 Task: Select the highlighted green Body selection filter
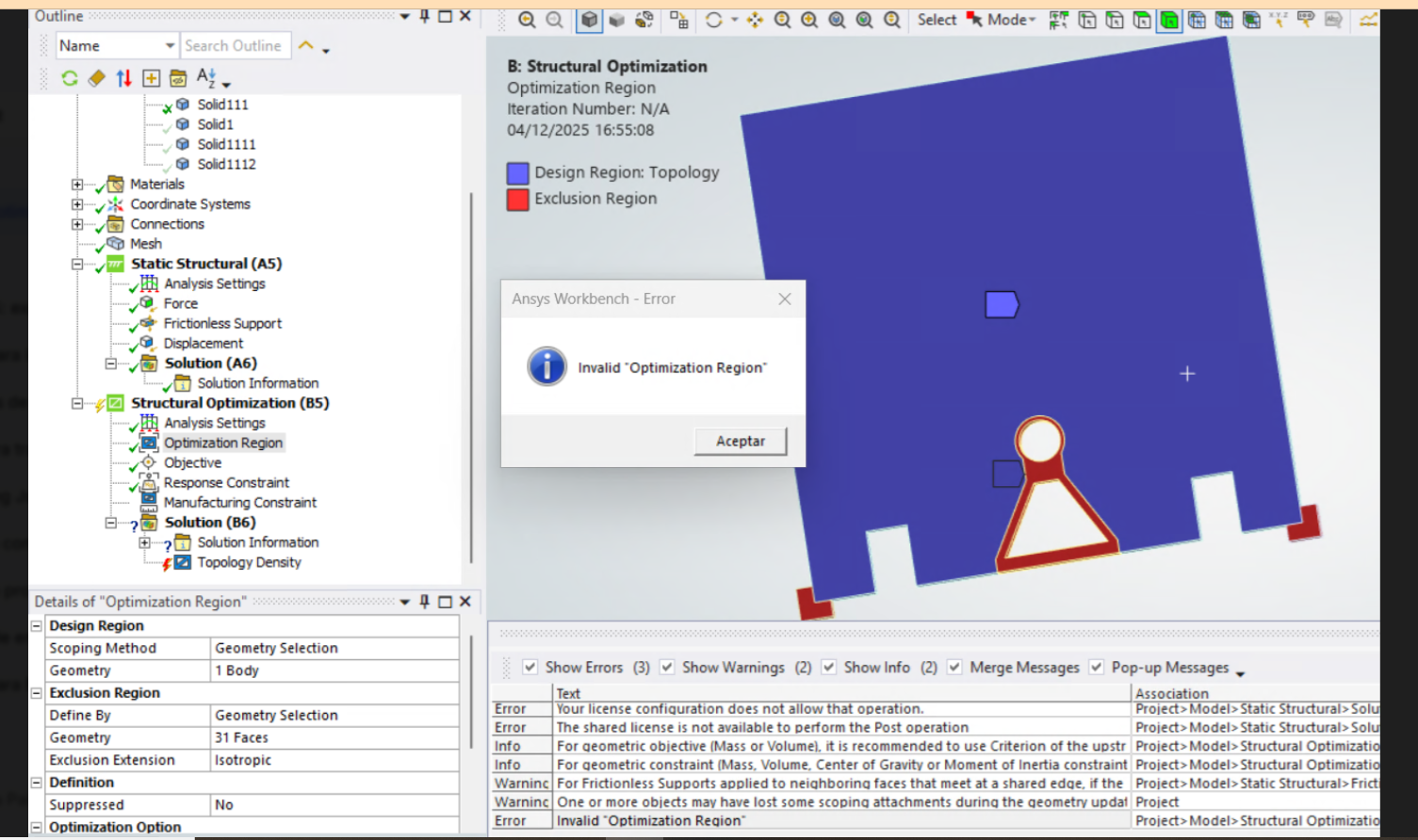(x=1169, y=20)
